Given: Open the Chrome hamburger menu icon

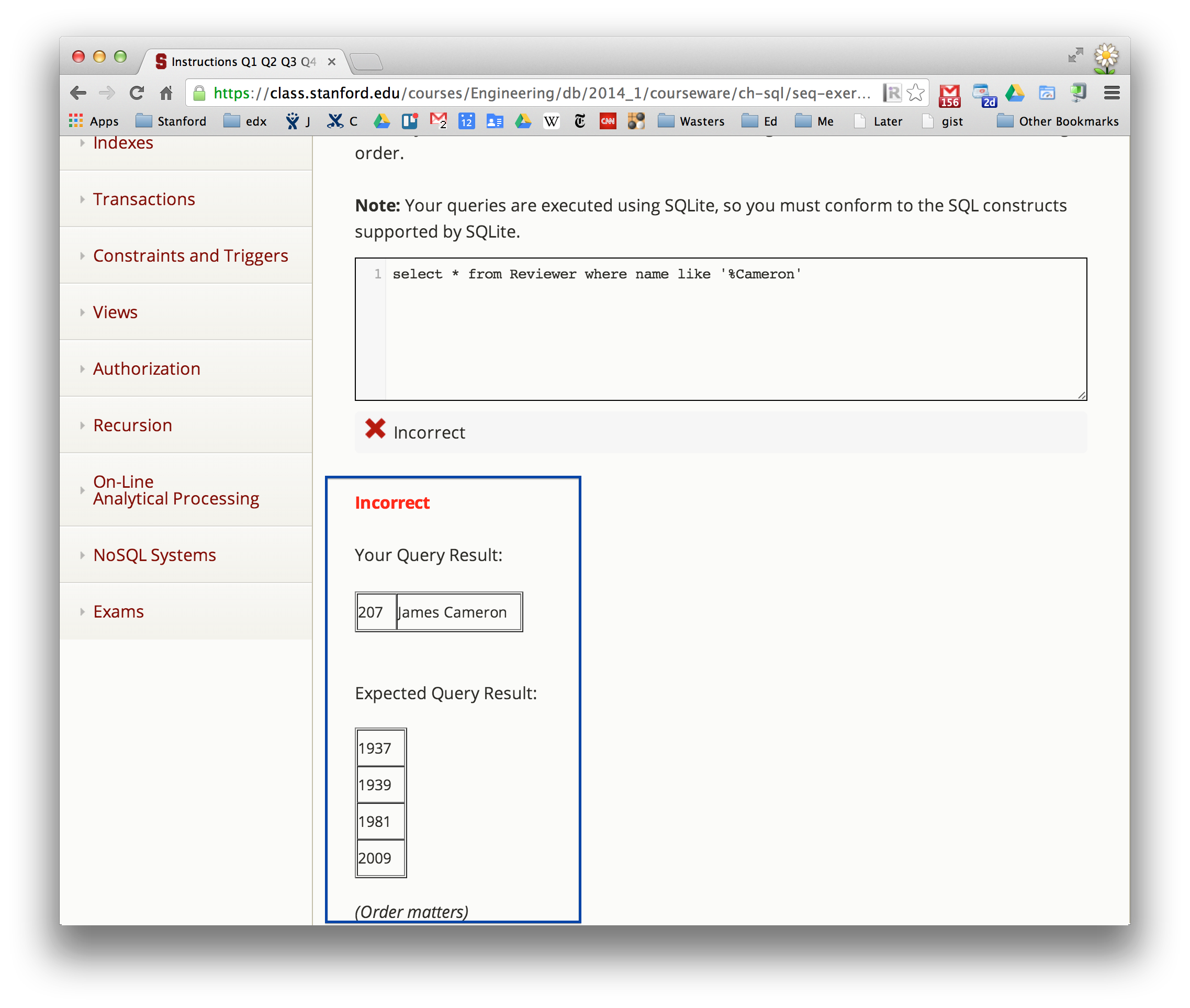Looking at the screenshot, I should 1111,93.
